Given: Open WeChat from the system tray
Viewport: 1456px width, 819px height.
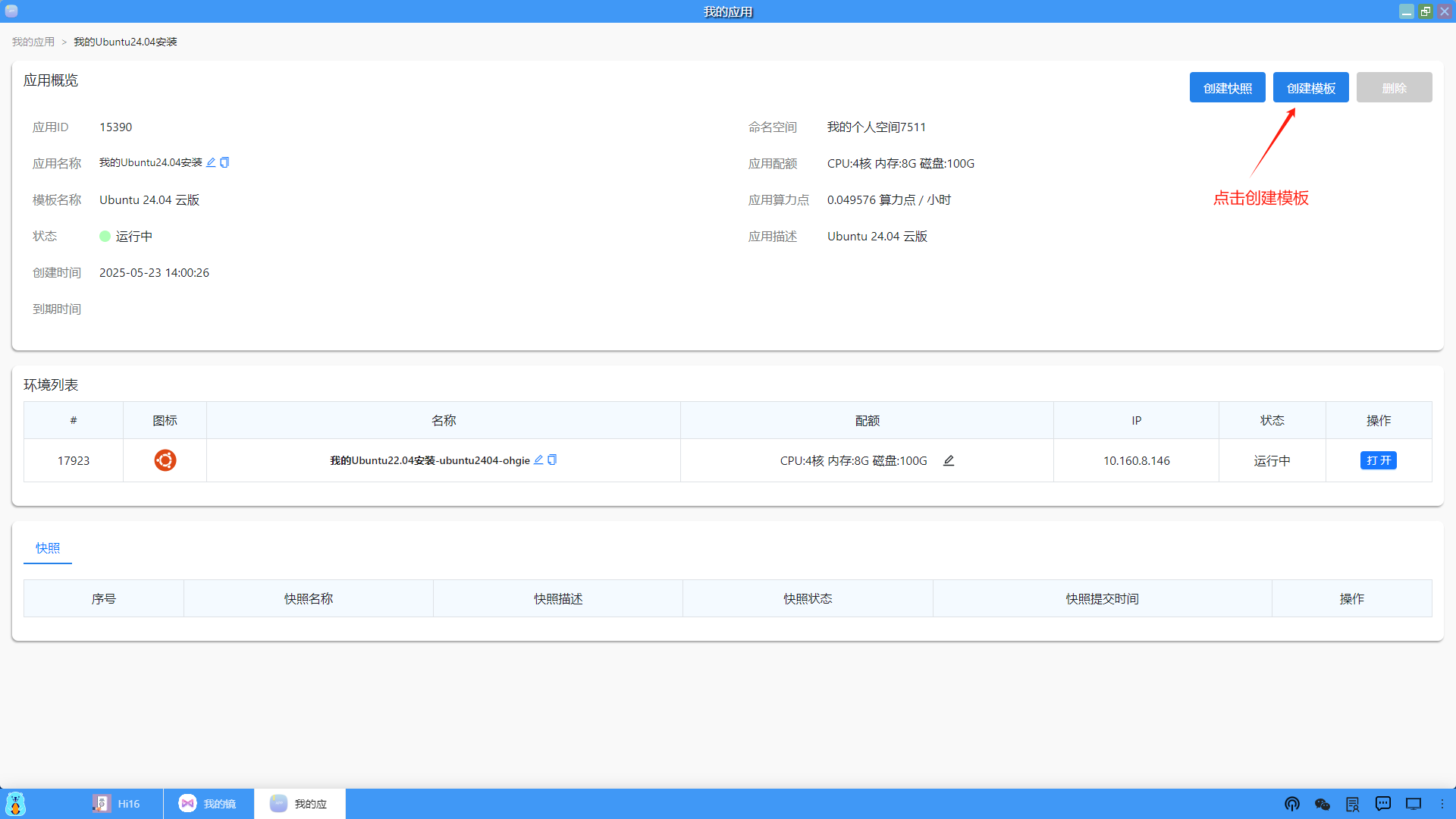Looking at the screenshot, I should click(x=1322, y=804).
